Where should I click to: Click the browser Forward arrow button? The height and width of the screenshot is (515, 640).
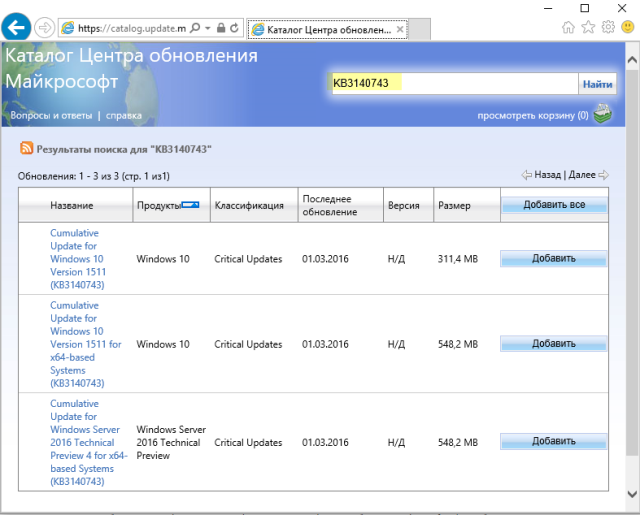tap(44, 28)
